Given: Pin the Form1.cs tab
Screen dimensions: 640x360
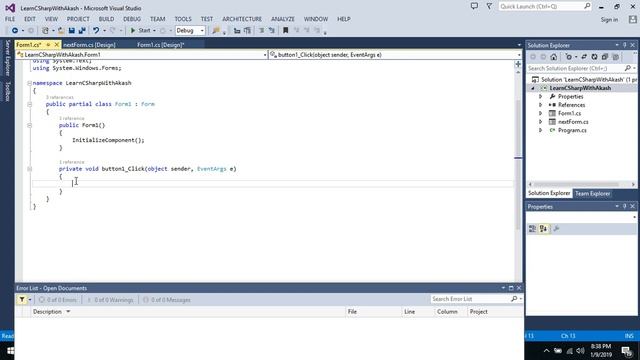Looking at the screenshot, I should point(48,44).
